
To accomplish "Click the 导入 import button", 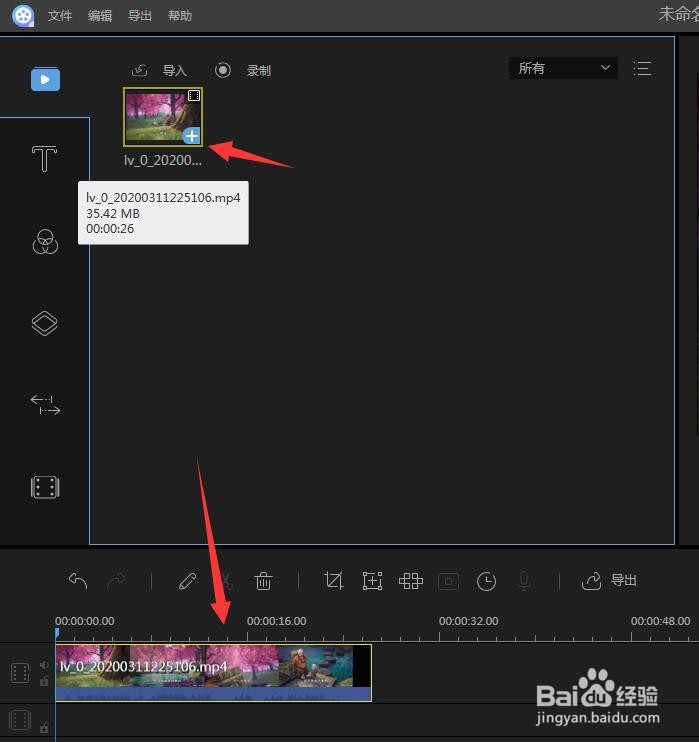I will point(175,71).
